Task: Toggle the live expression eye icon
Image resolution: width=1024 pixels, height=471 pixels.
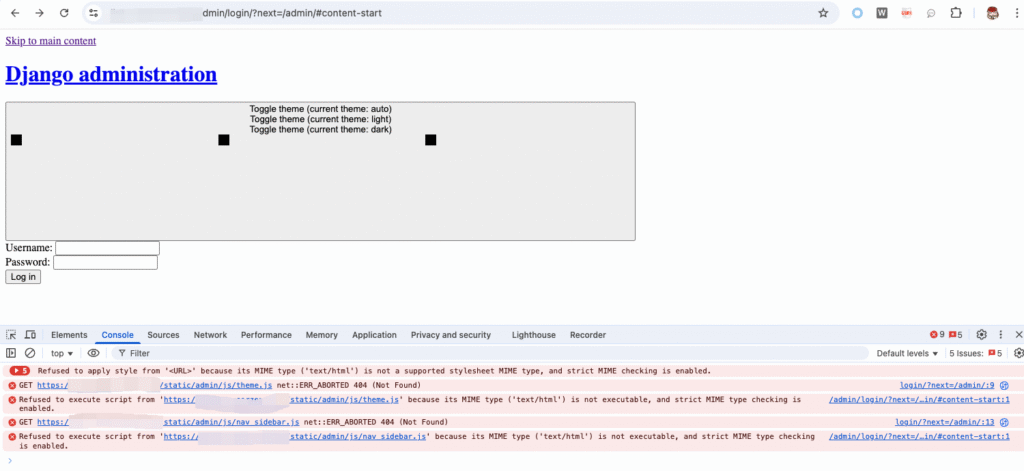Action: click(93, 353)
